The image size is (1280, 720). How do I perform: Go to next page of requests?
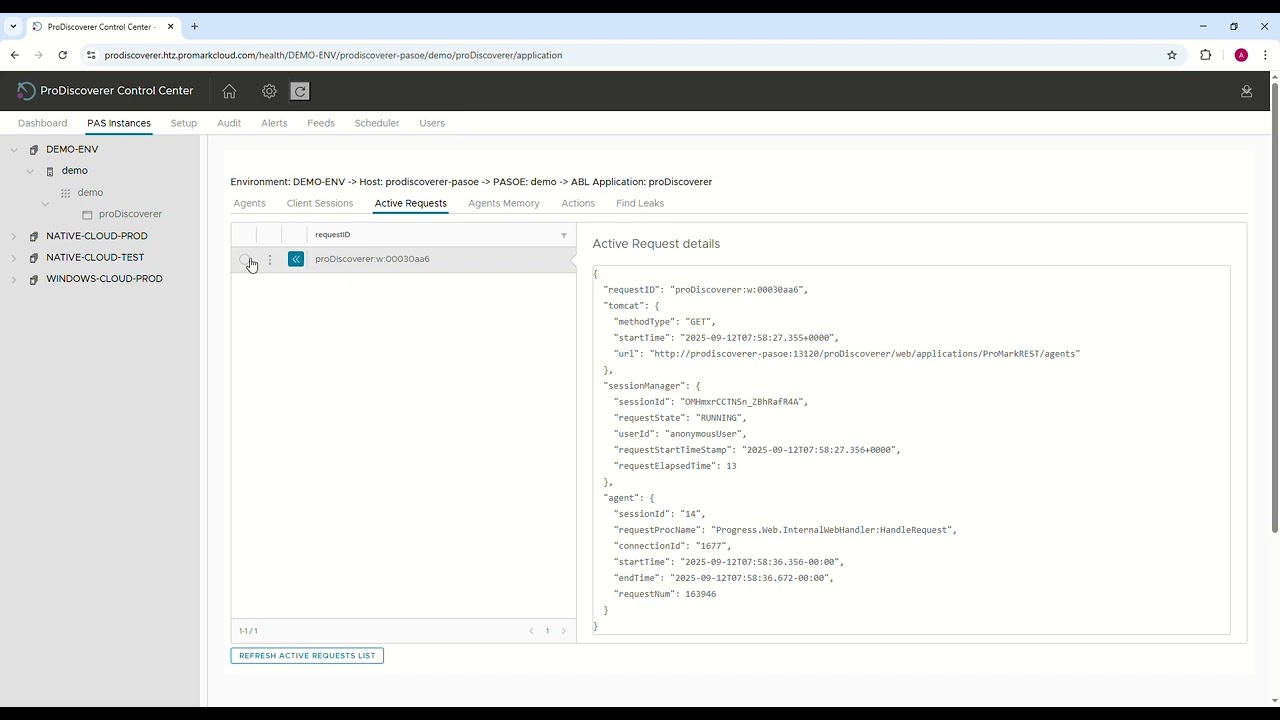(563, 631)
